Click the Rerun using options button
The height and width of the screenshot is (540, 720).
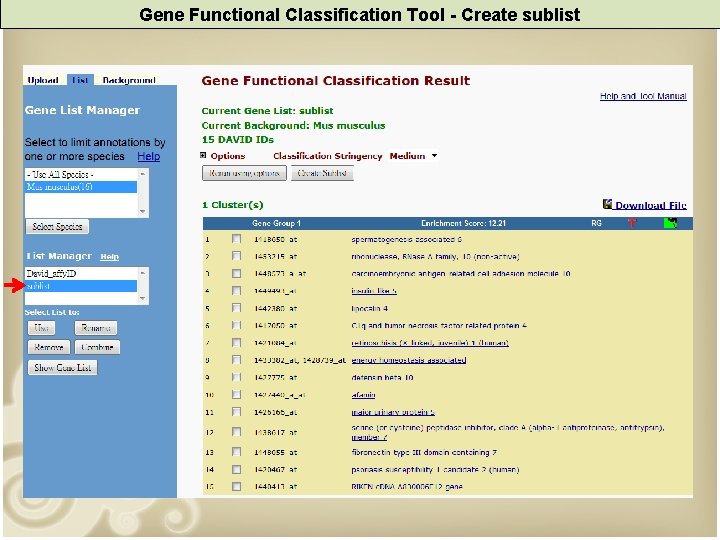point(244,173)
